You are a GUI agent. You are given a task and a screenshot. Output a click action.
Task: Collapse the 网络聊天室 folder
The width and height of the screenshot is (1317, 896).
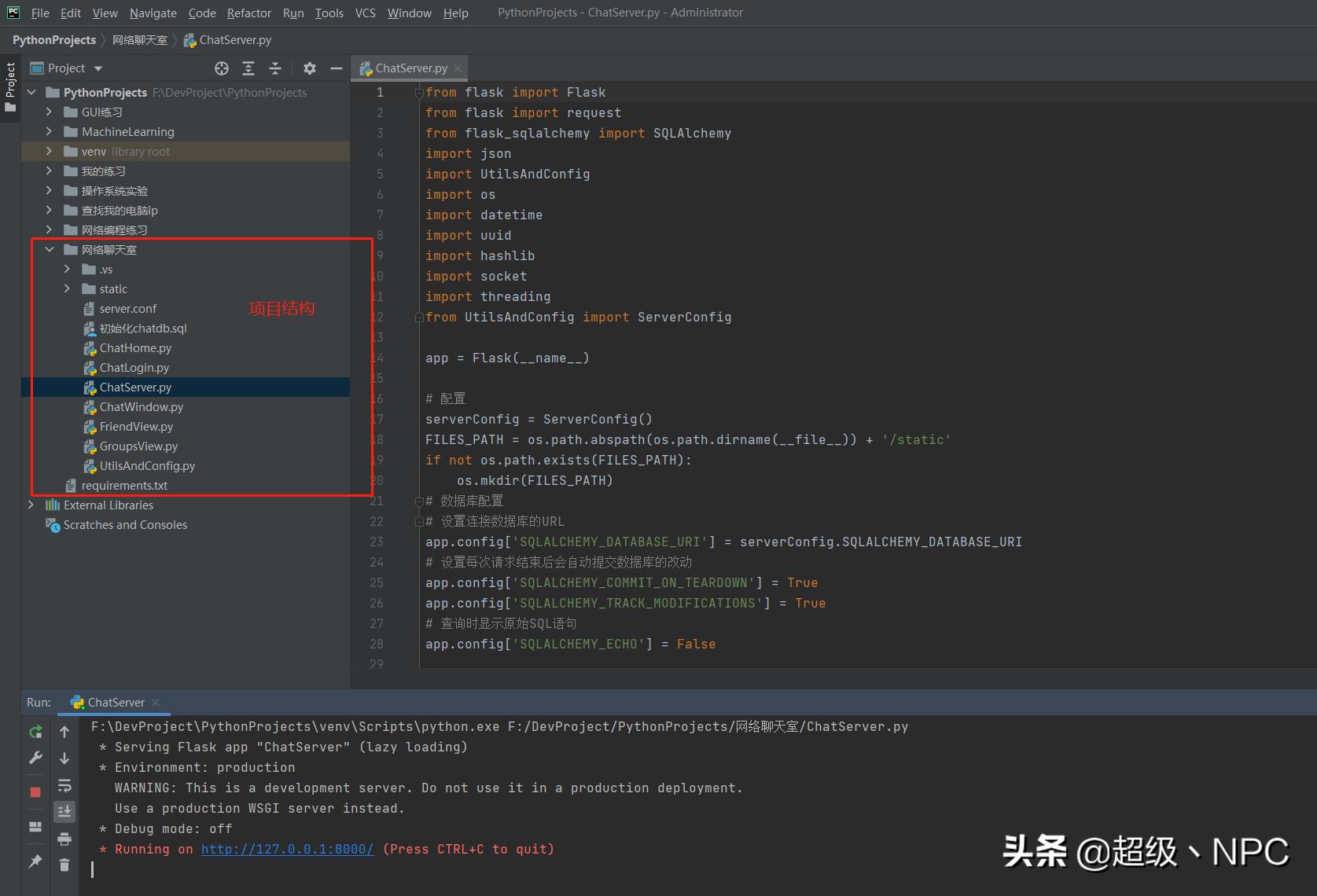coord(50,249)
